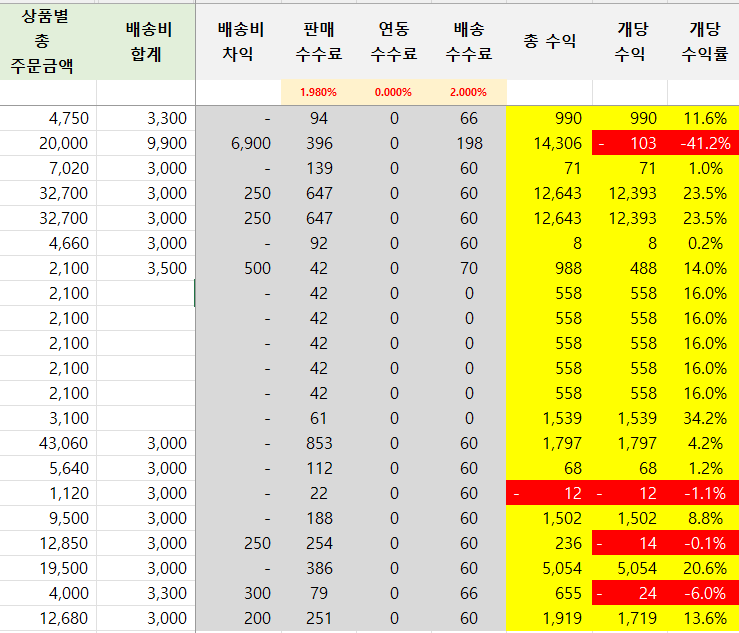This screenshot has width=739, height=633.
Task: Select profit rate cell 1.2%
Action: point(704,468)
